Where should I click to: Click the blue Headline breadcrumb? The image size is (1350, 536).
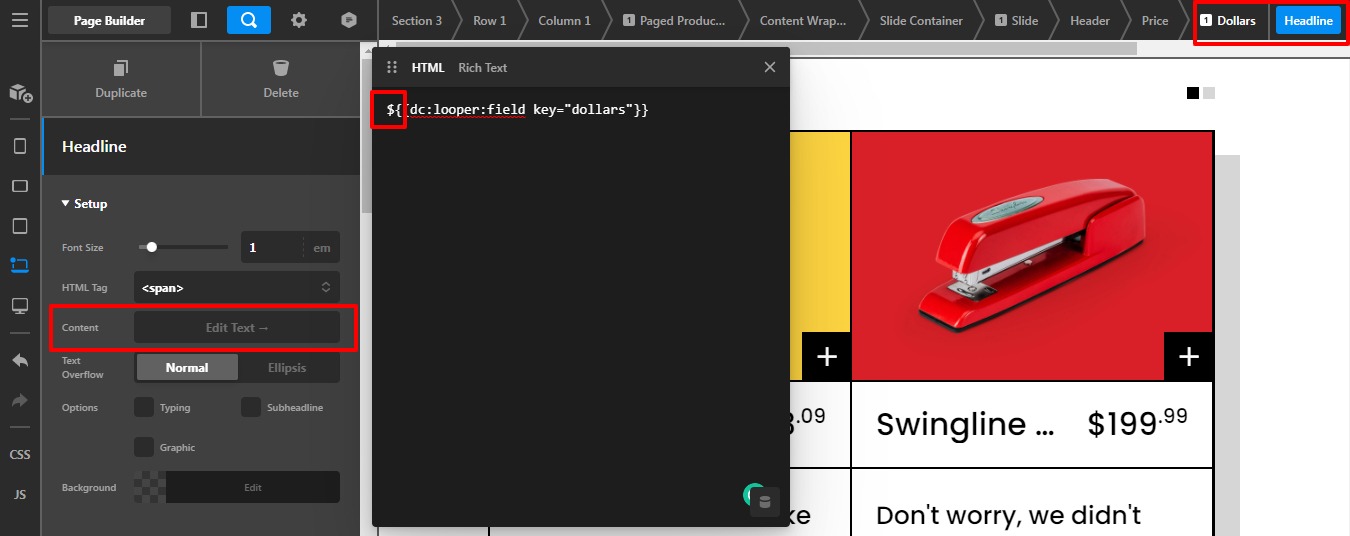(1308, 20)
